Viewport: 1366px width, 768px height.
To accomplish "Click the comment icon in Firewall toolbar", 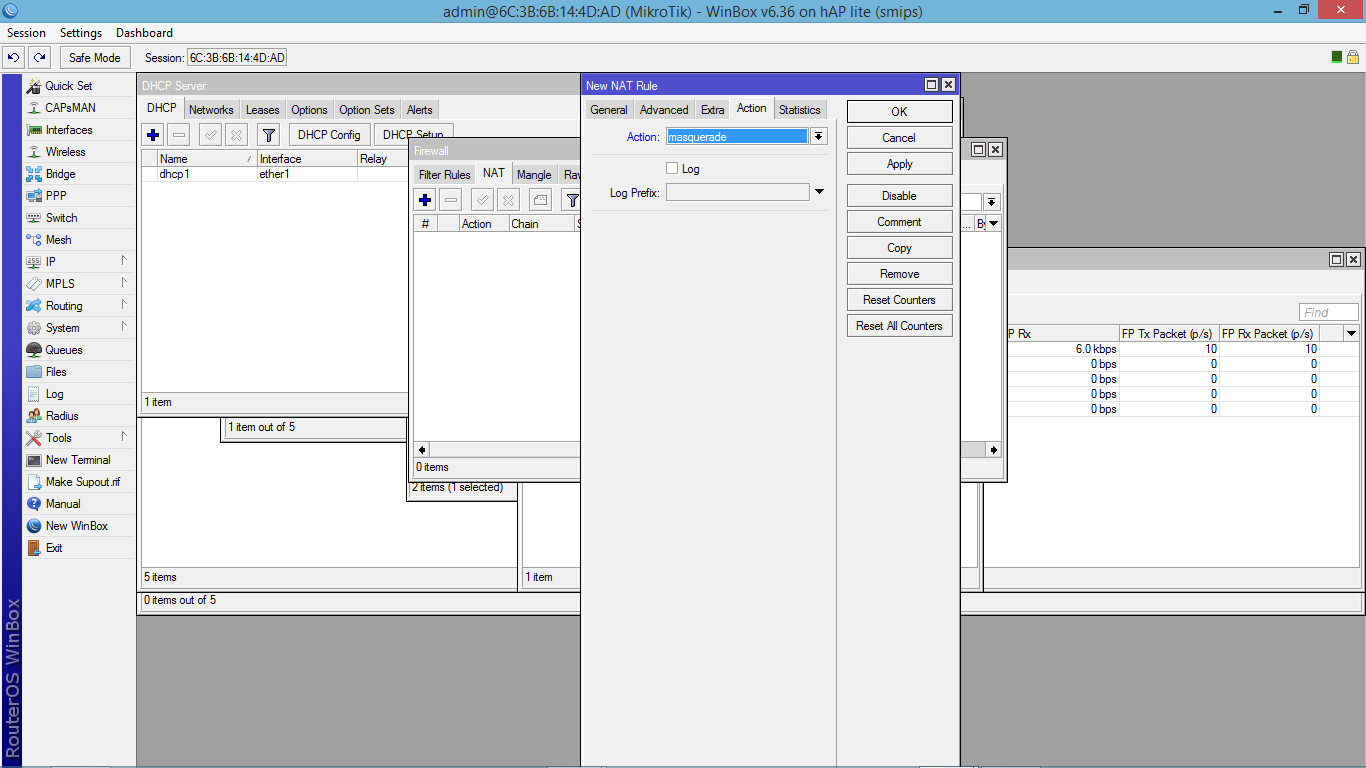I will pyautogui.click(x=540, y=200).
